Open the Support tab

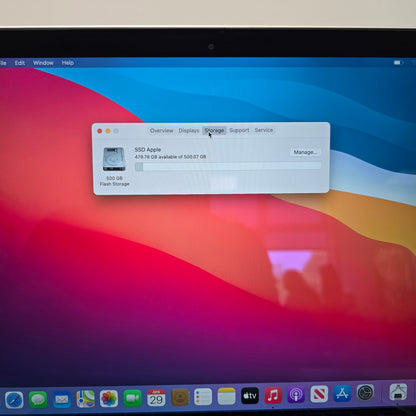[x=239, y=130]
